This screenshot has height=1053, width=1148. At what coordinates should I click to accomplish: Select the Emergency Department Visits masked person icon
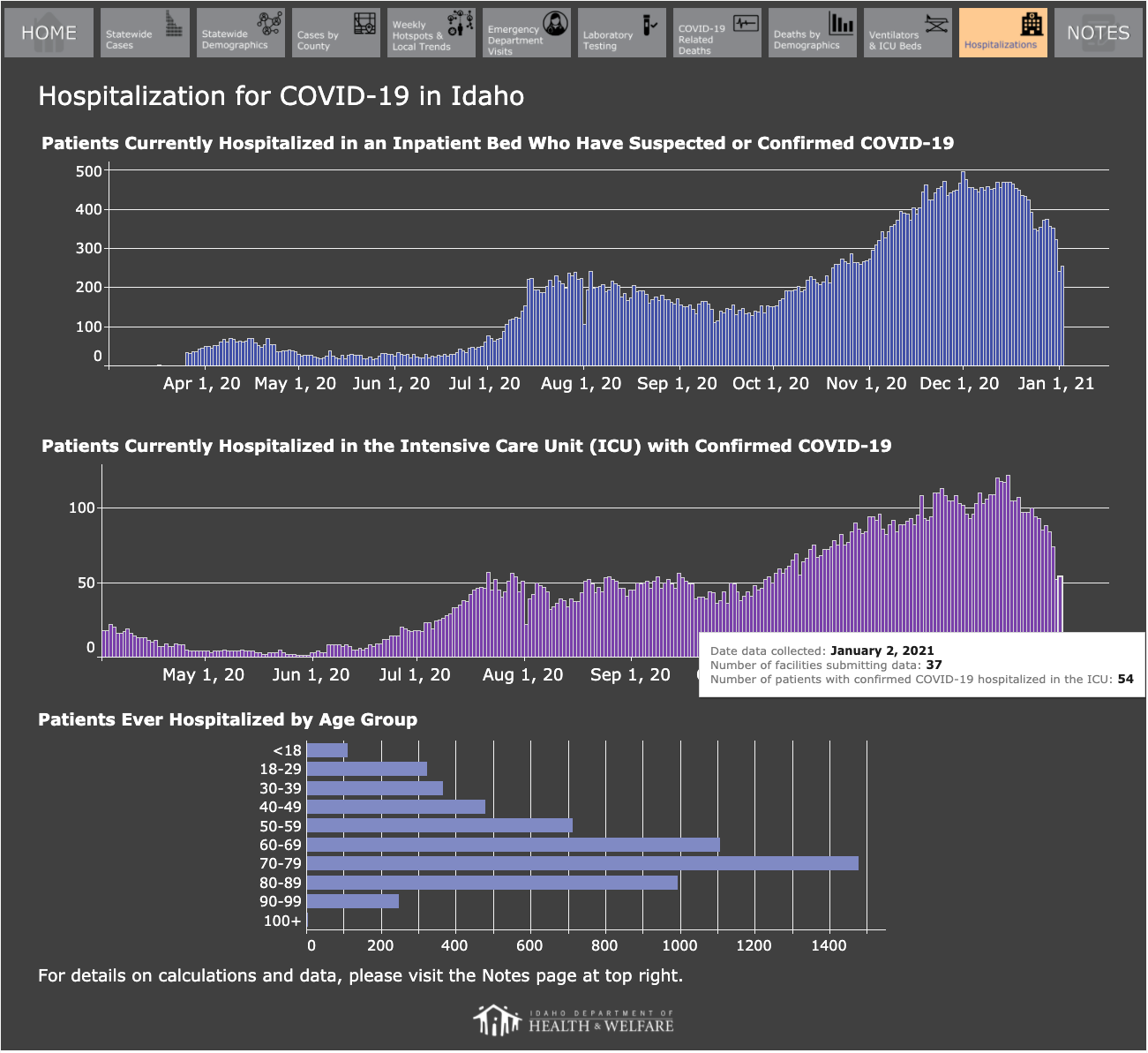[555, 24]
